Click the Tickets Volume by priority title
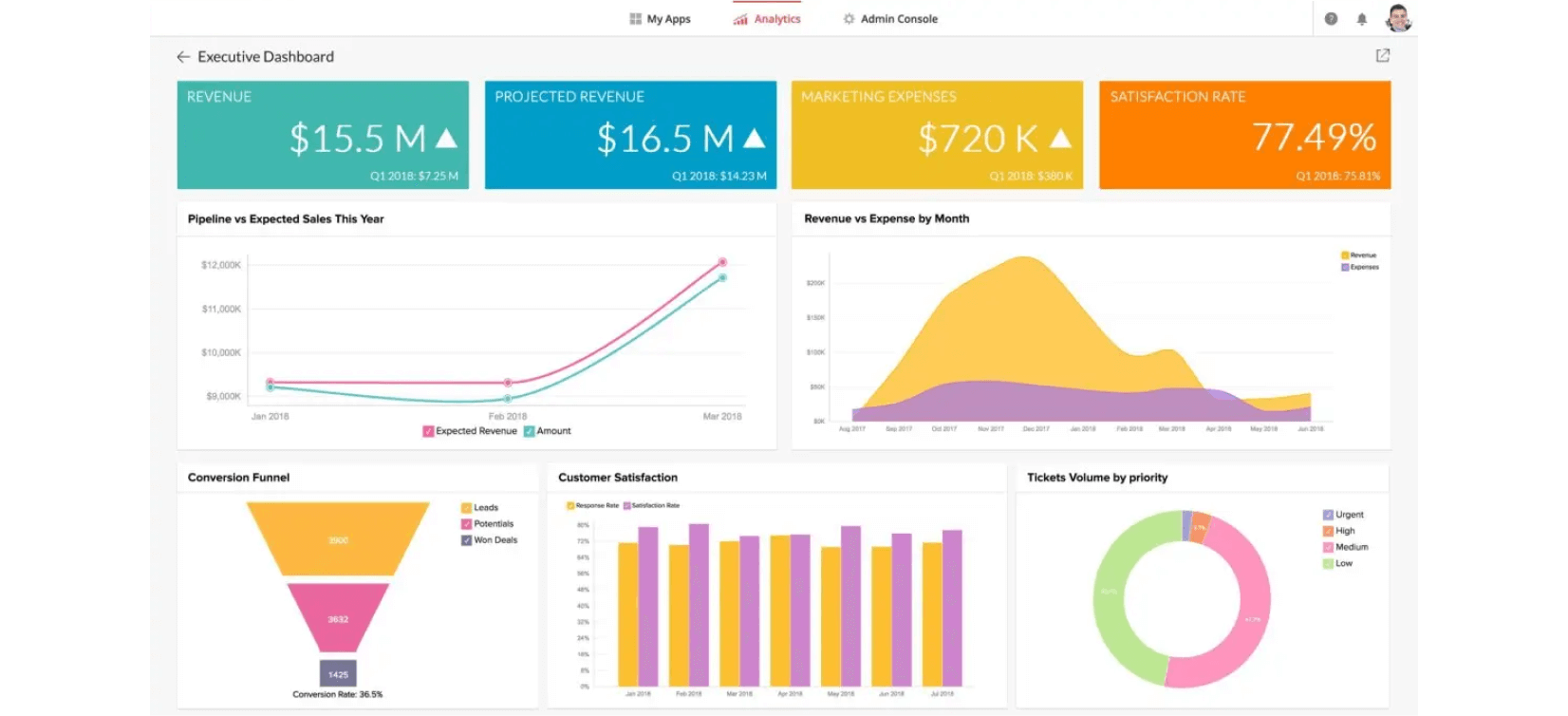This screenshot has height=716, width=1568. pos(1097,478)
